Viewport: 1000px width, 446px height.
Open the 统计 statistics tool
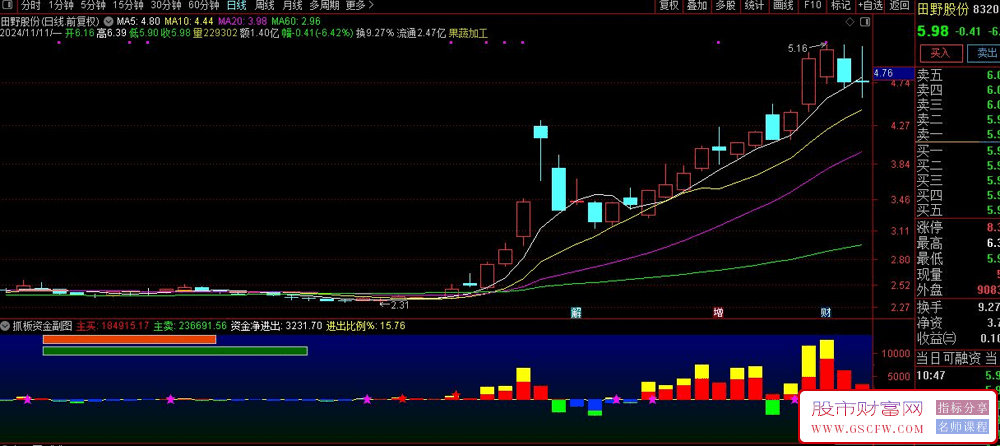(x=754, y=6)
